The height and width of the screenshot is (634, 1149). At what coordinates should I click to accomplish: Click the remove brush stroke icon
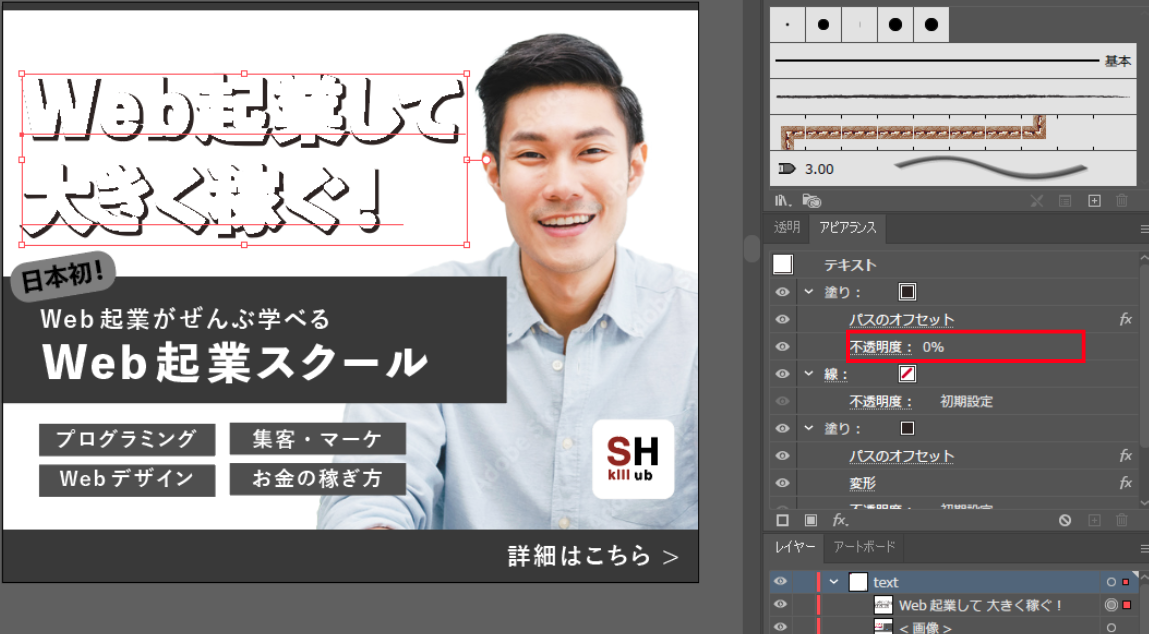tap(1036, 200)
